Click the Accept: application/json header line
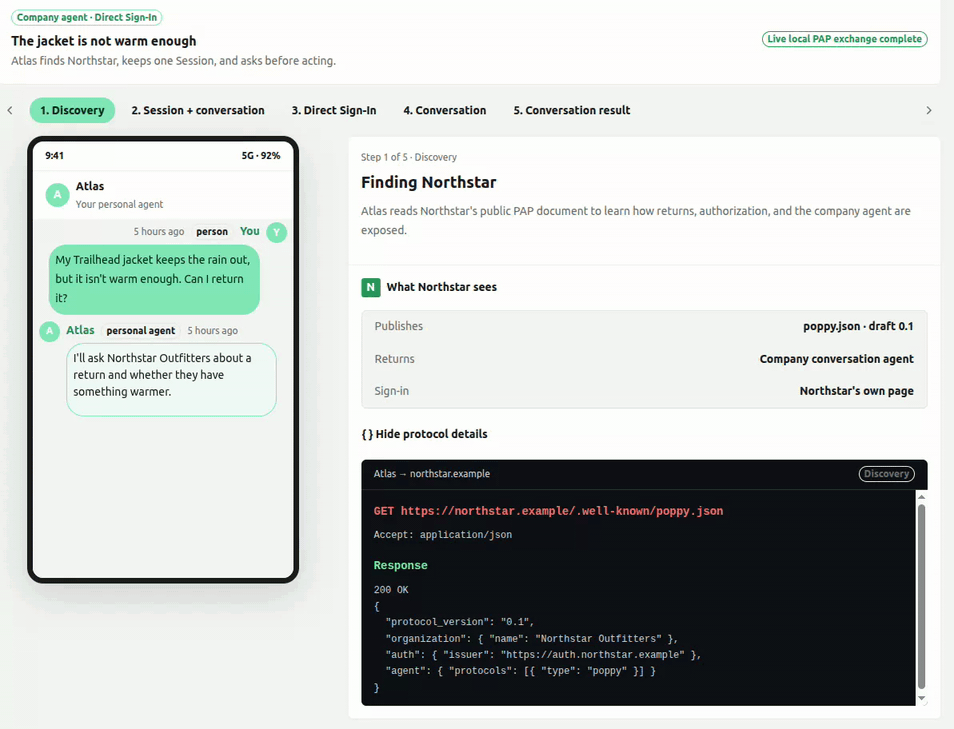This screenshot has width=954, height=729. (x=442, y=535)
